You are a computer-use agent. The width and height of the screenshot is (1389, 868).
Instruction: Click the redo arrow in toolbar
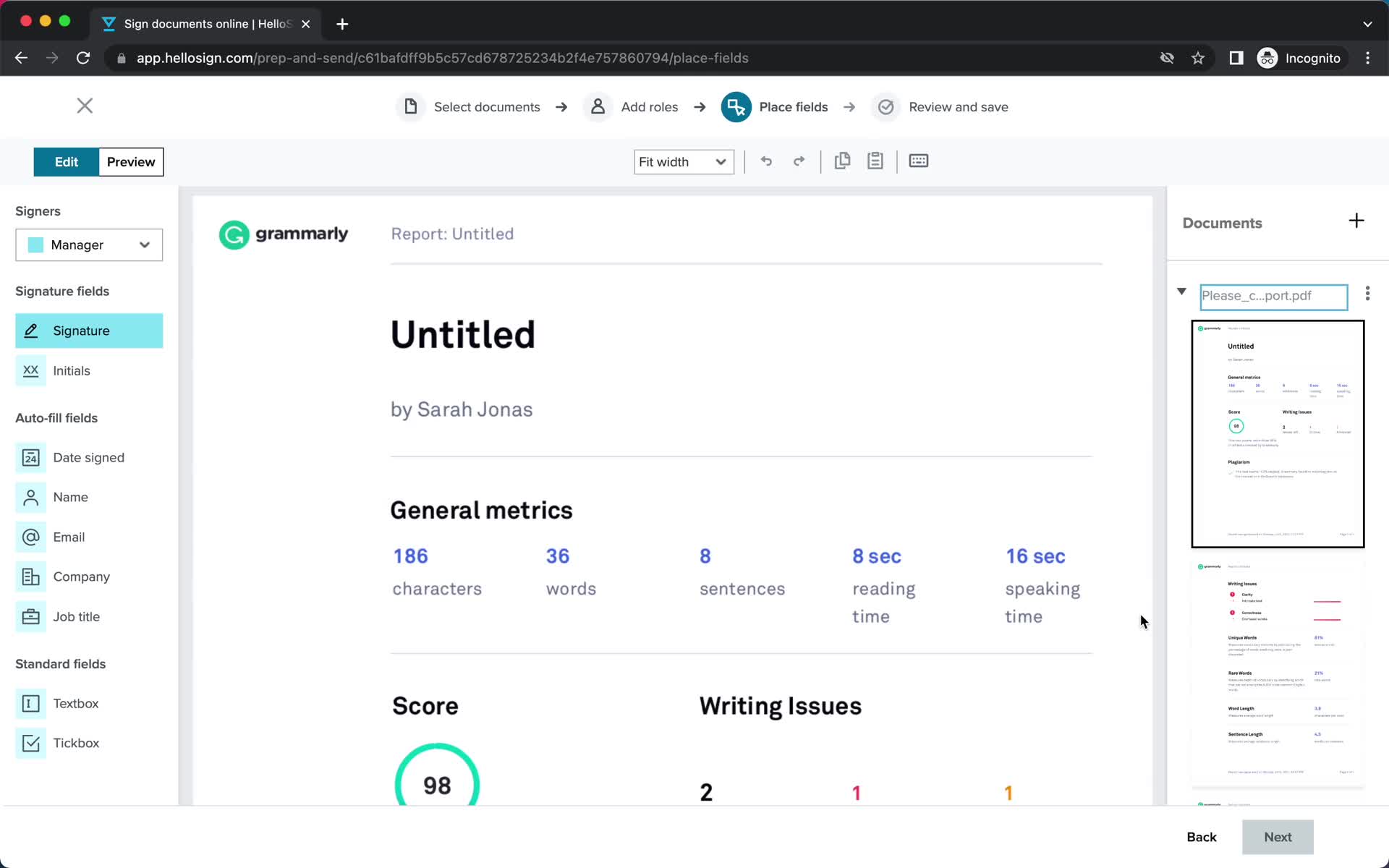coord(799,161)
